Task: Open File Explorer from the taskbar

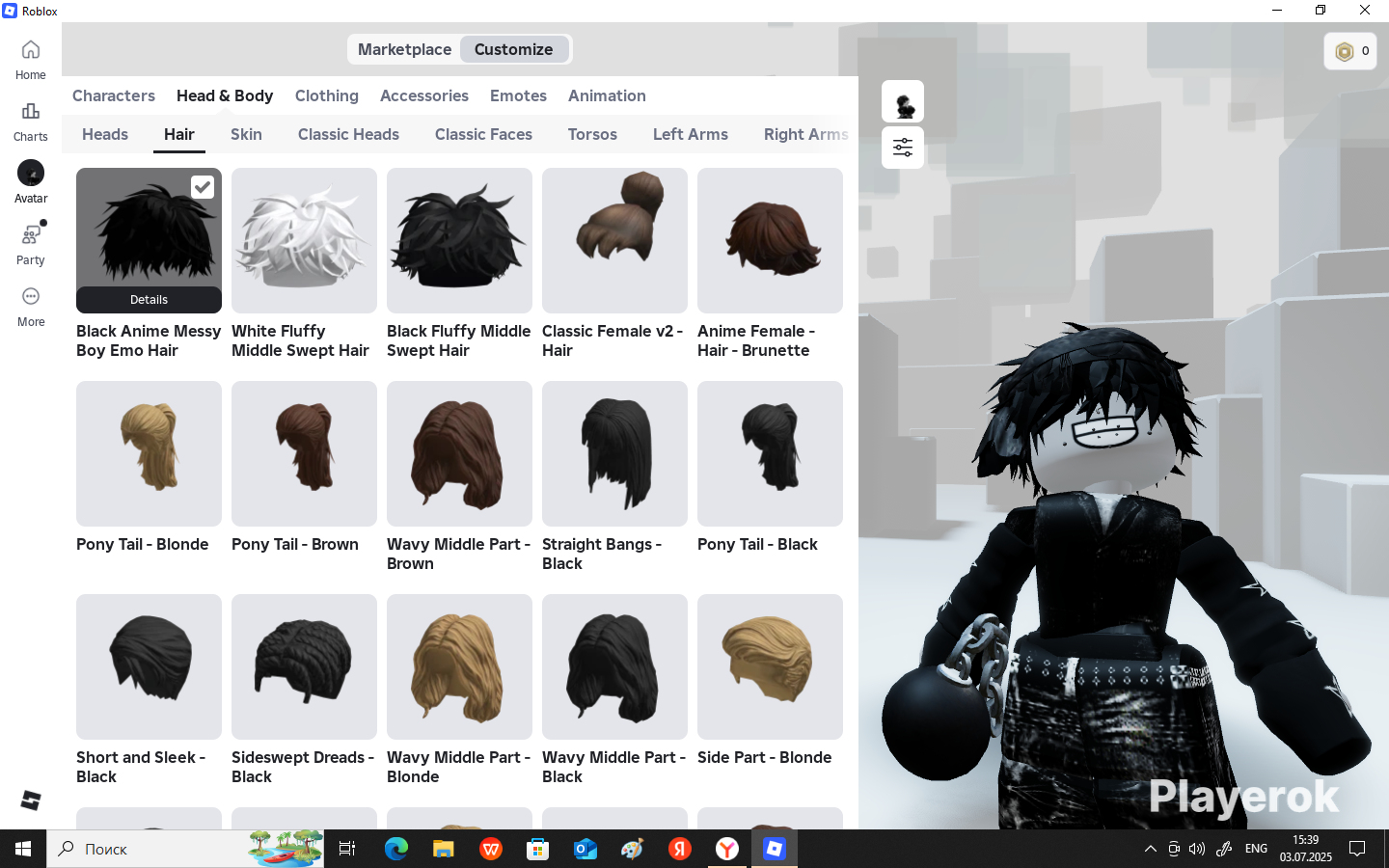Action: (443, 849)
